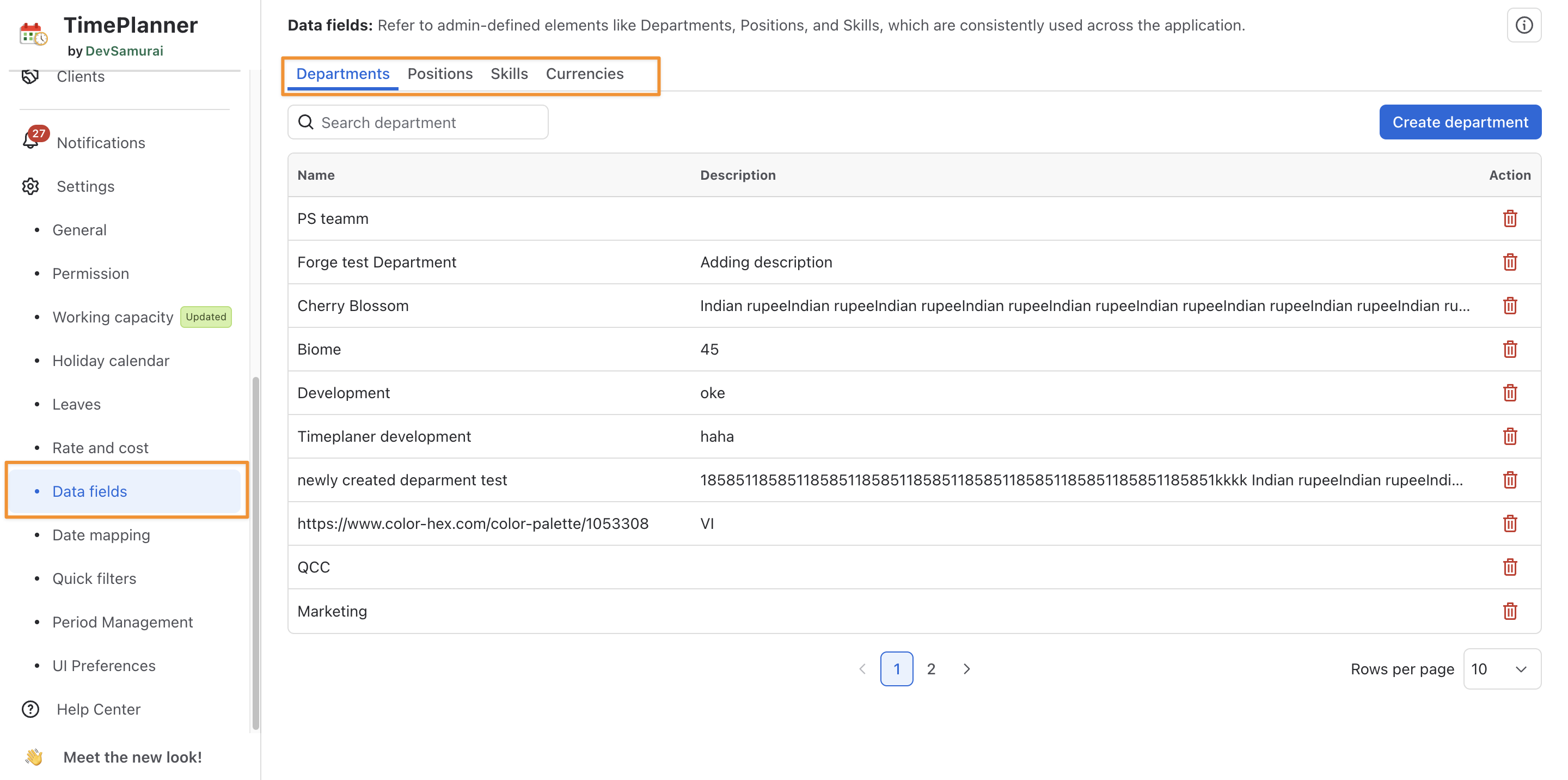Click the sidebar vertical scrollbar
The height and width of the screenshot is (780, 1568).
coord(256,553)
